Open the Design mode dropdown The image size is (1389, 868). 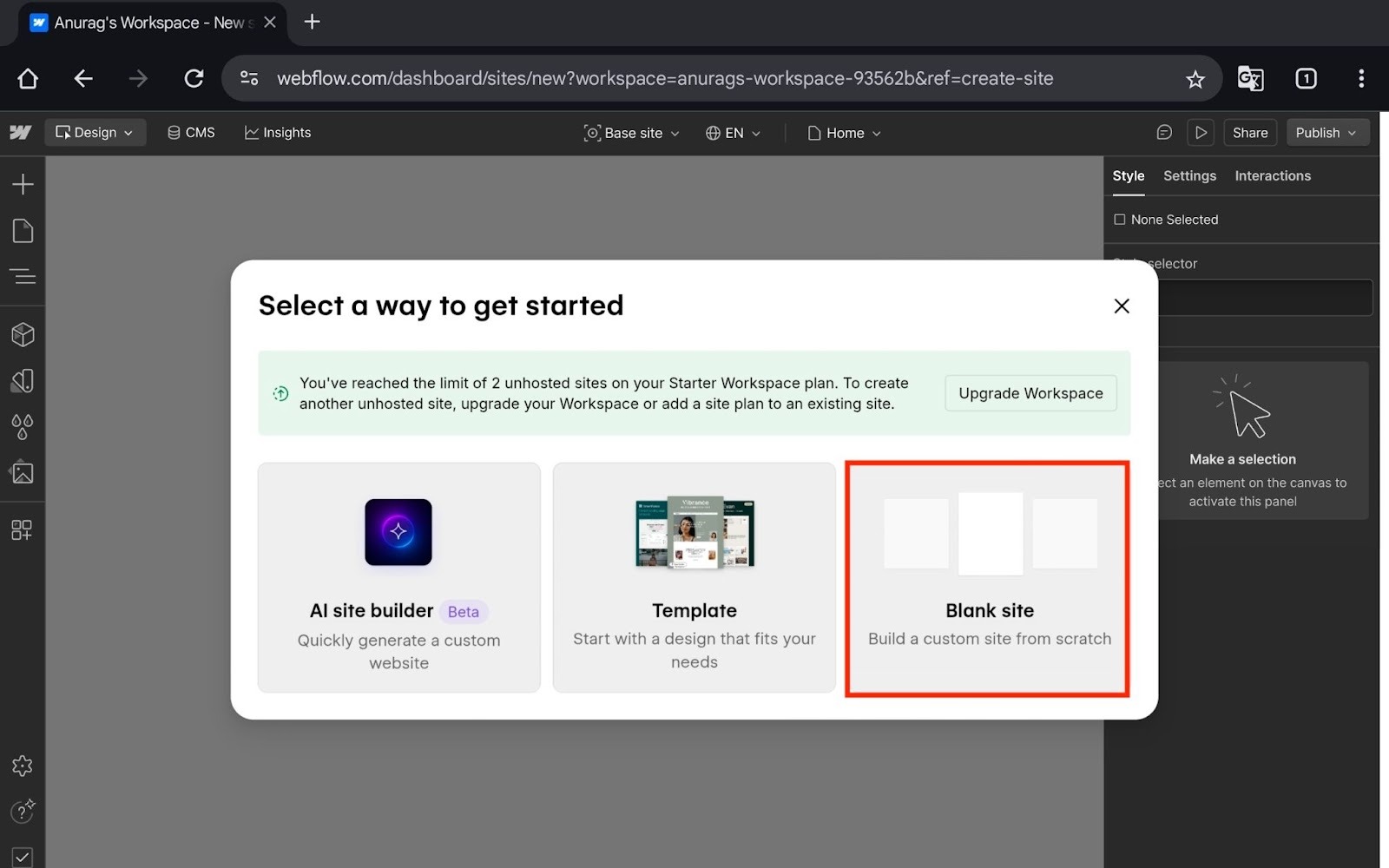(95, 133)
